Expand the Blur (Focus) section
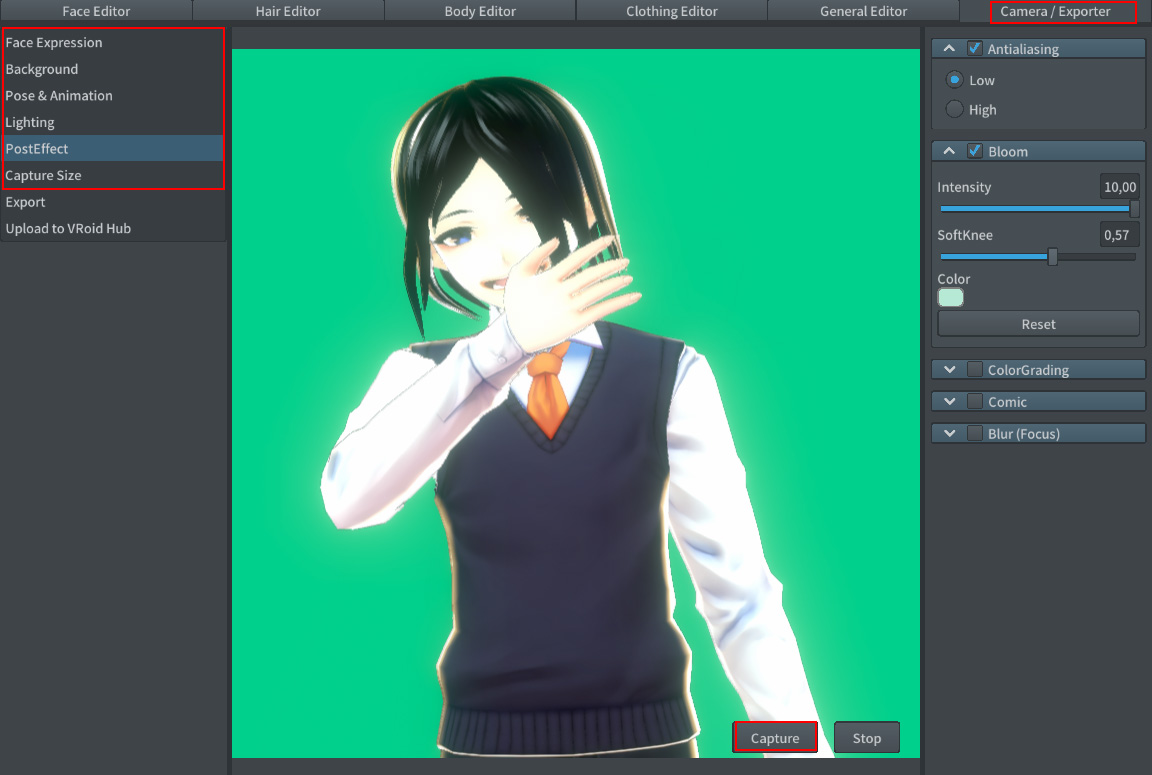 point(948,433)
